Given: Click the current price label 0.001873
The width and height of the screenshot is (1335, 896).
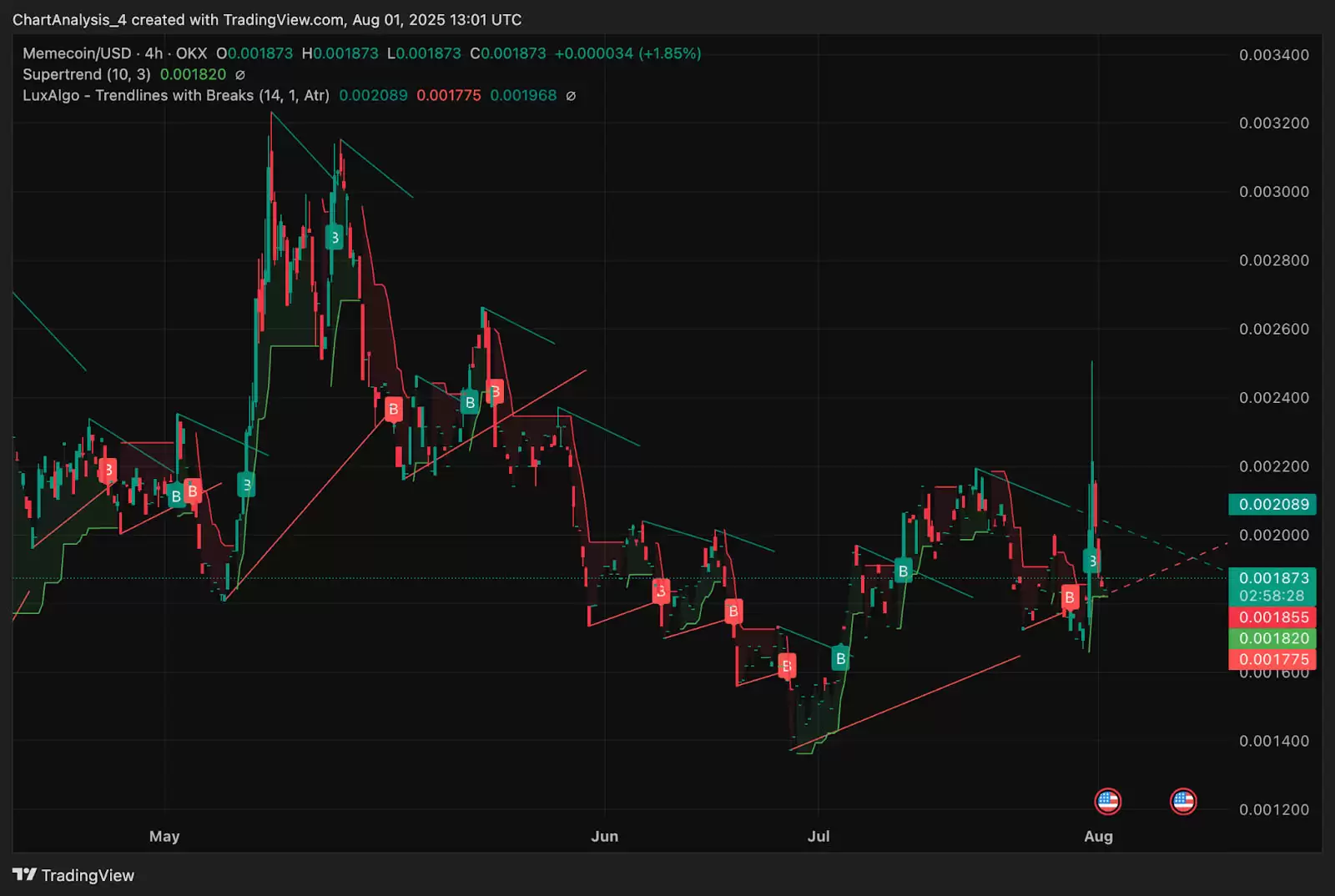Looking at the screenshot, I should tap(1273, 578).
